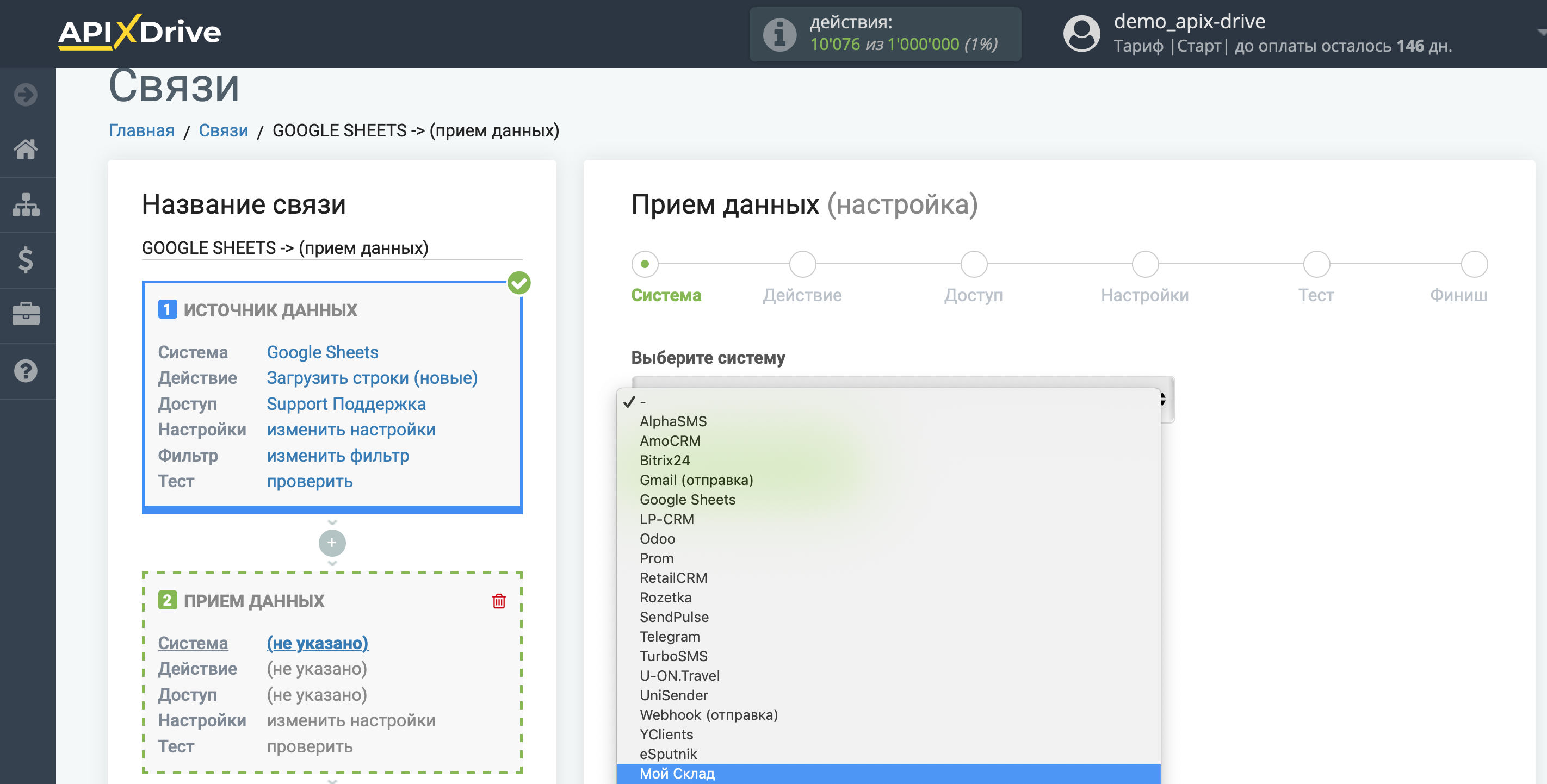Viewport: 1547px width, 784px height.
Task: Choose Odoo from system list
Action: (888, 538)
